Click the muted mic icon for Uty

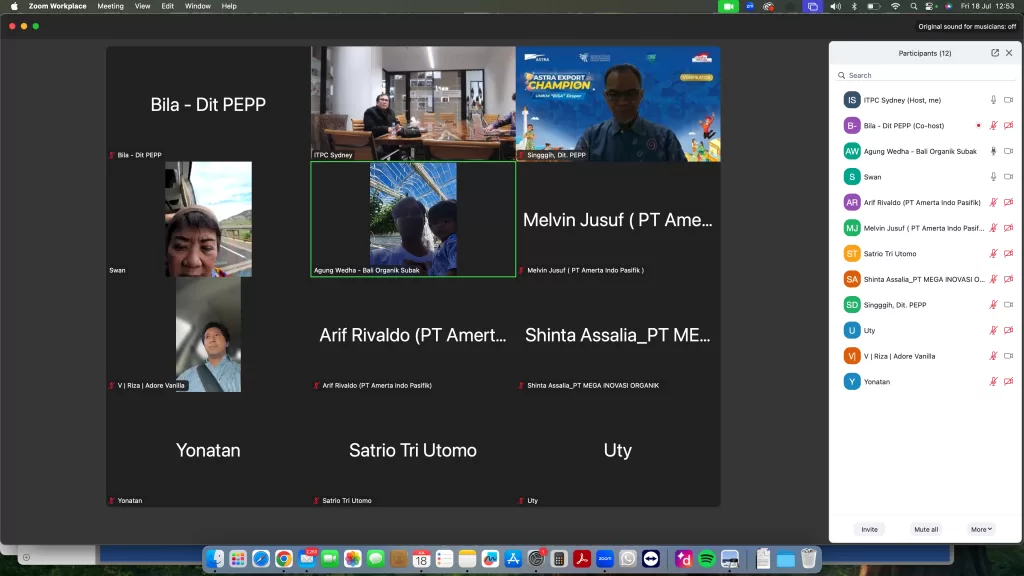pyautogui.click(x=993, y=330)
